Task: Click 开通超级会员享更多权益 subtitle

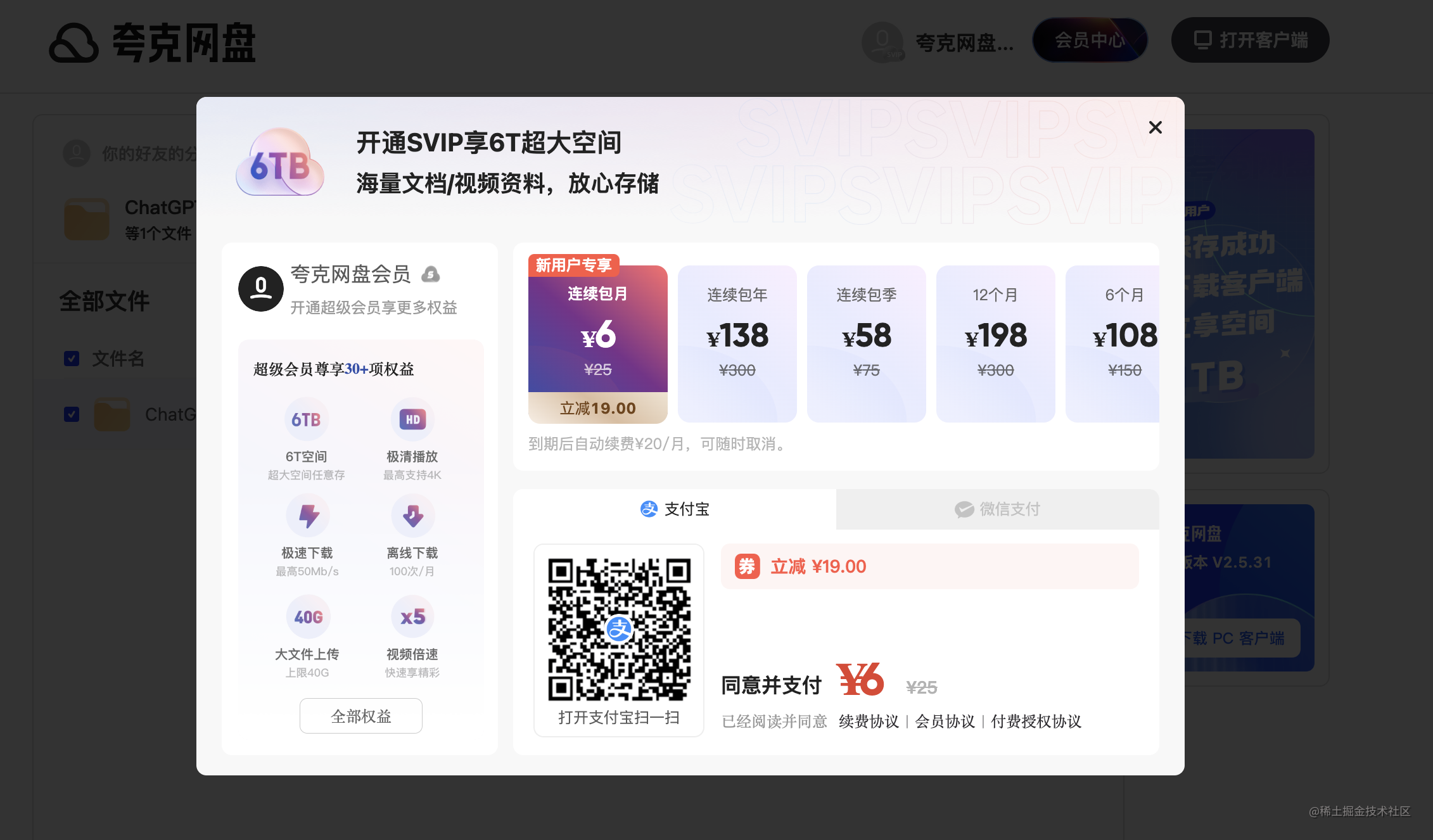Action: point(374,308)
